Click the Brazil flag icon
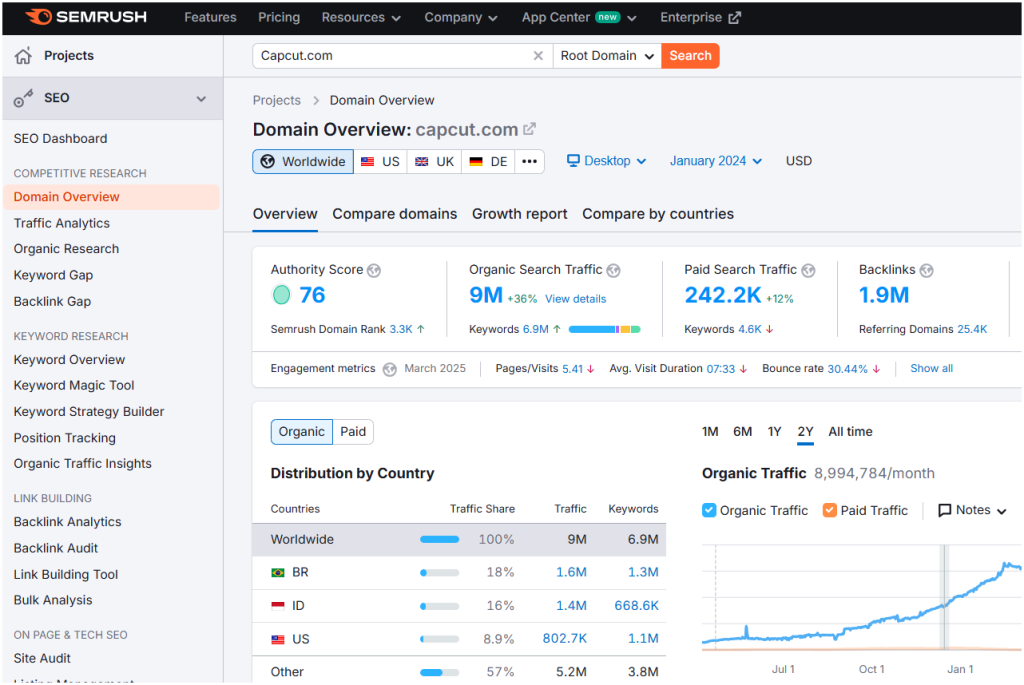The width and height of the screenshot is (1024, 685). pos(278,573)
